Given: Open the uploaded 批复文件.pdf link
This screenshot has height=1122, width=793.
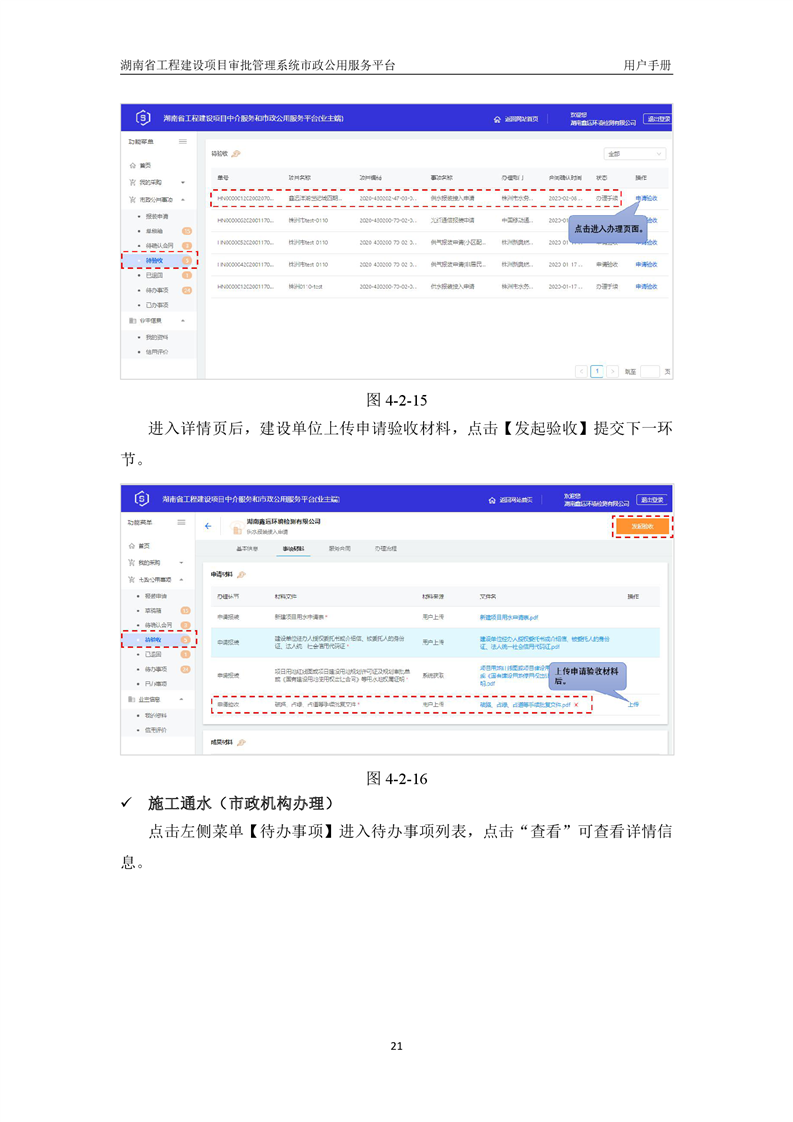Looking at the screenshot, I should [525, 705].
